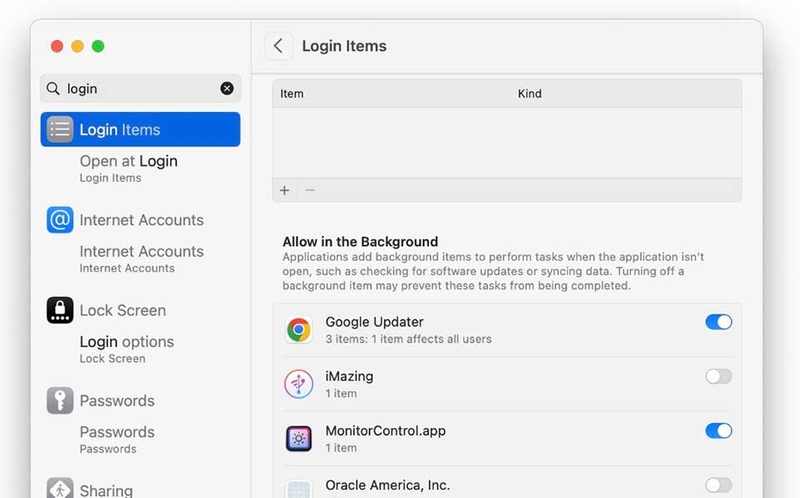Select Login Items in the sidebar

coord(140,130)
